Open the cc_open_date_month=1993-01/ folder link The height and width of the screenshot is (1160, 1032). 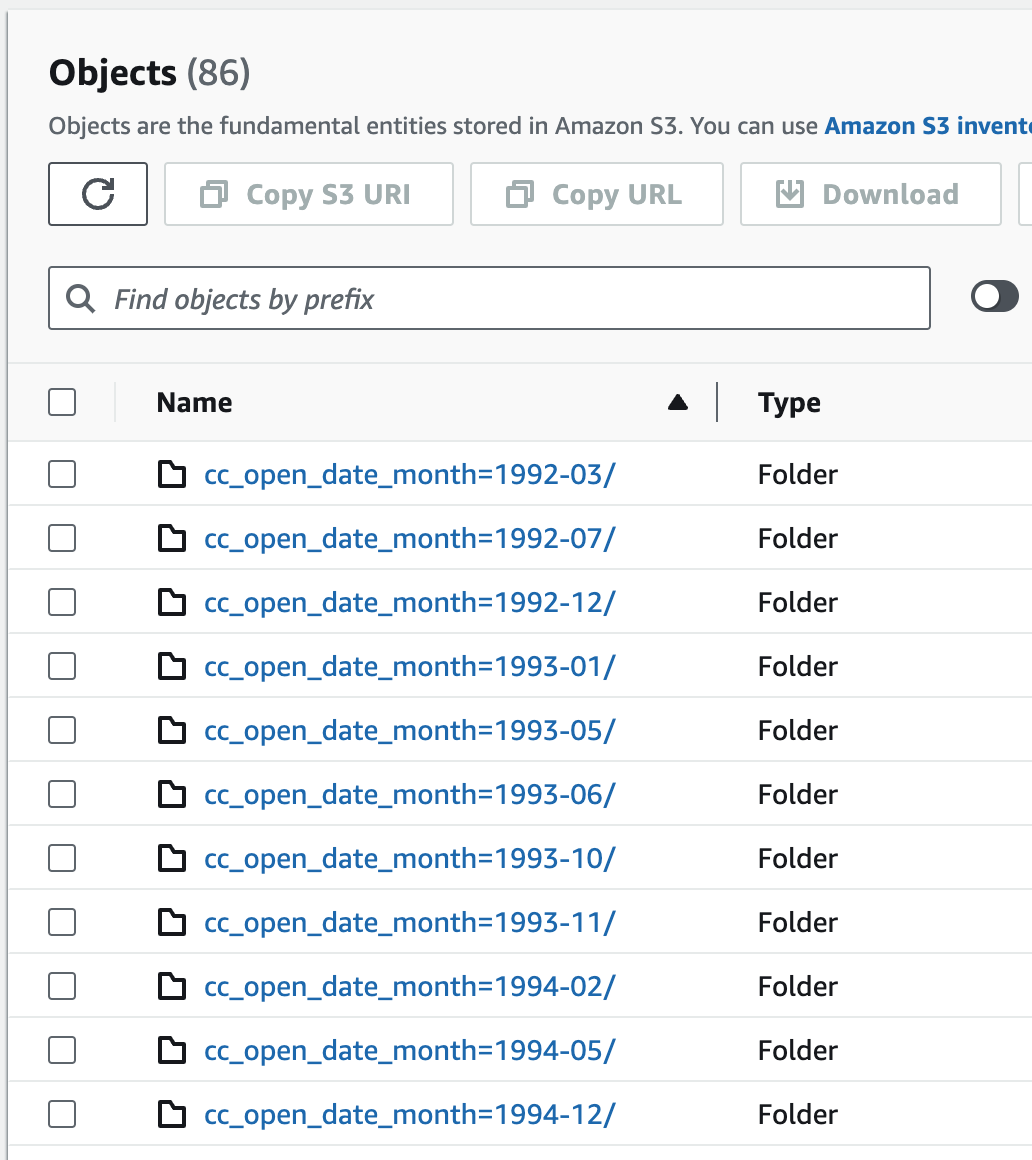pos(409,667)
